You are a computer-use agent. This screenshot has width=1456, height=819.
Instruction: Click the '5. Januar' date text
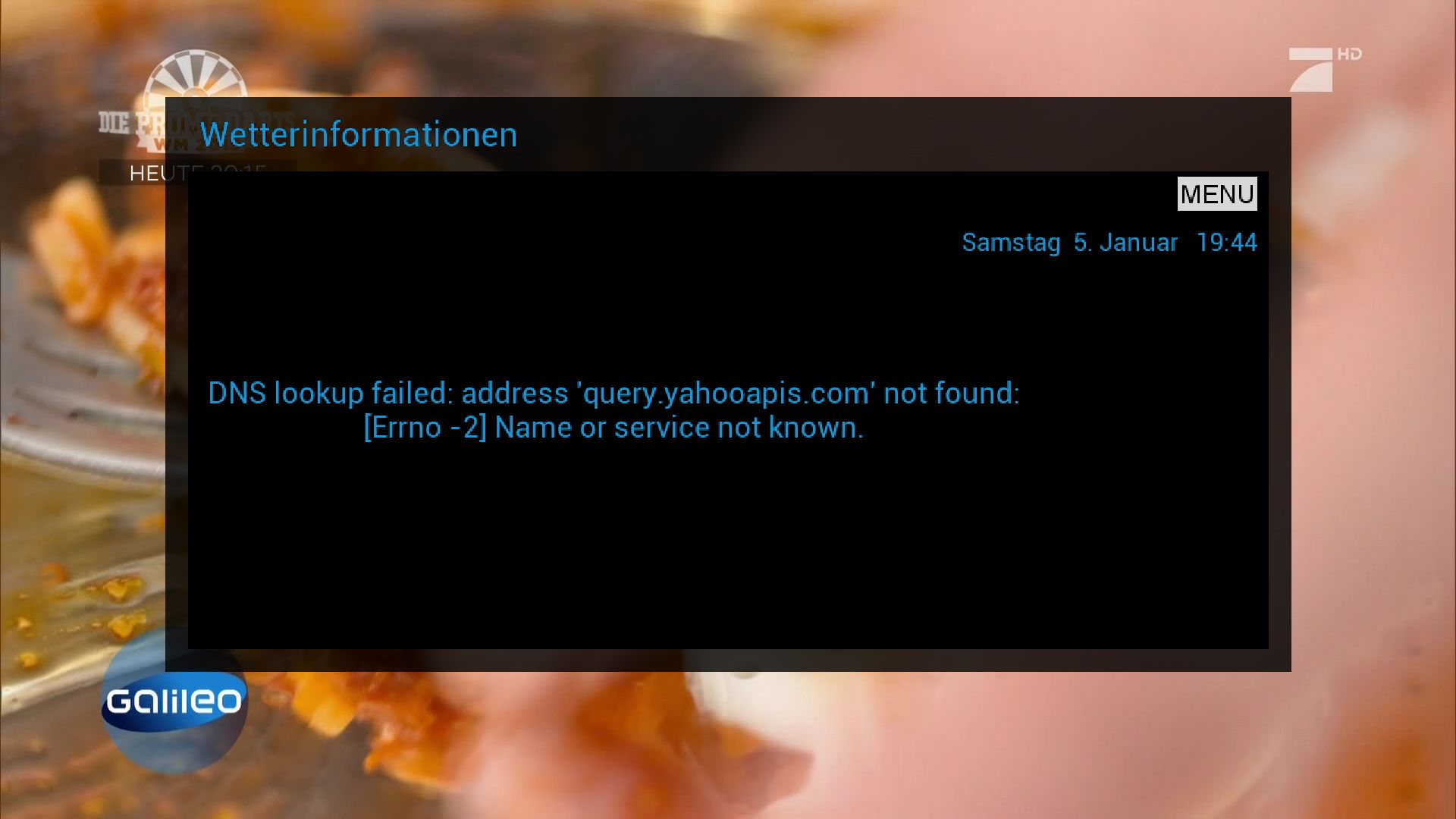coord(1125,243)
